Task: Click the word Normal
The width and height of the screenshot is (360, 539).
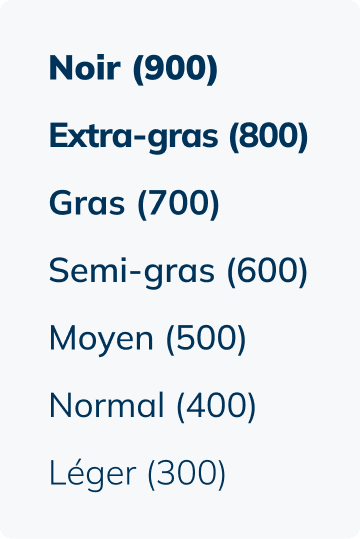Action: [107, 405]
